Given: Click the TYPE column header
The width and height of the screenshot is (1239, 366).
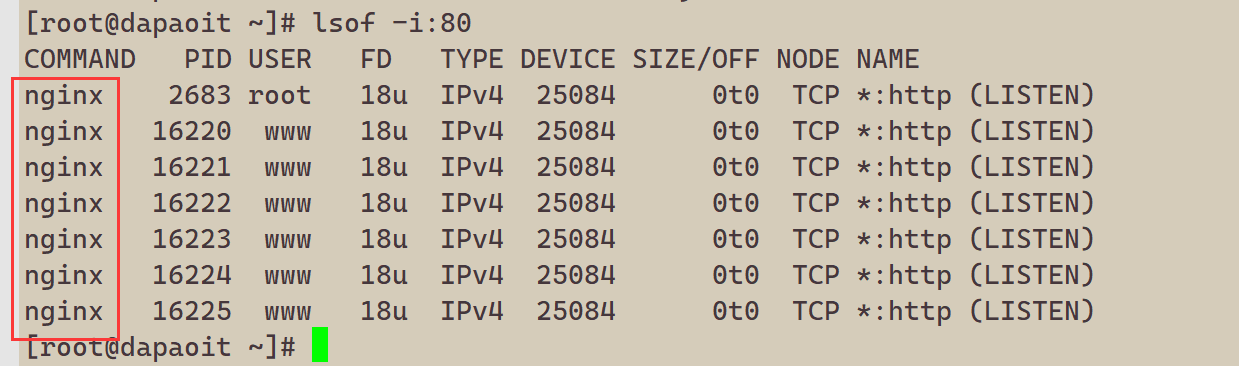Looking at the screenshot, I should pos(471,59).
